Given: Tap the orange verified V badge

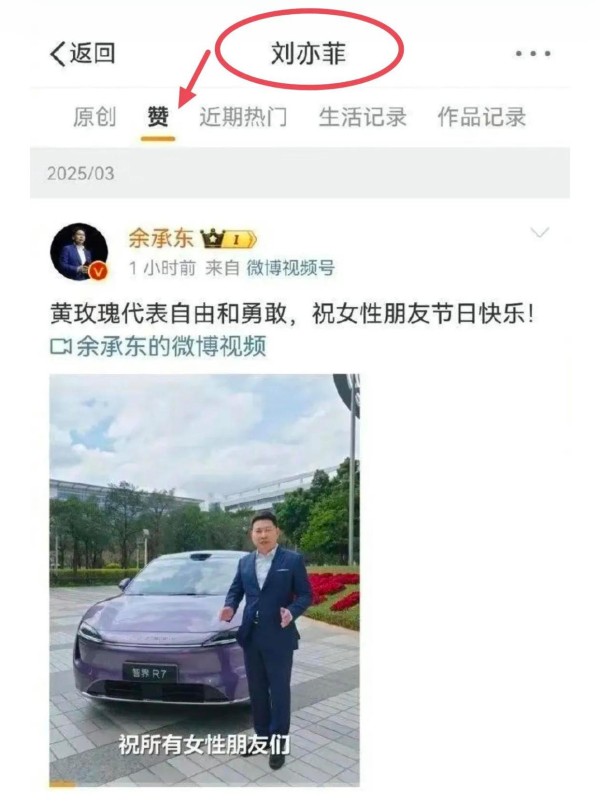Looking at the screenshot, I should point(98,270).
